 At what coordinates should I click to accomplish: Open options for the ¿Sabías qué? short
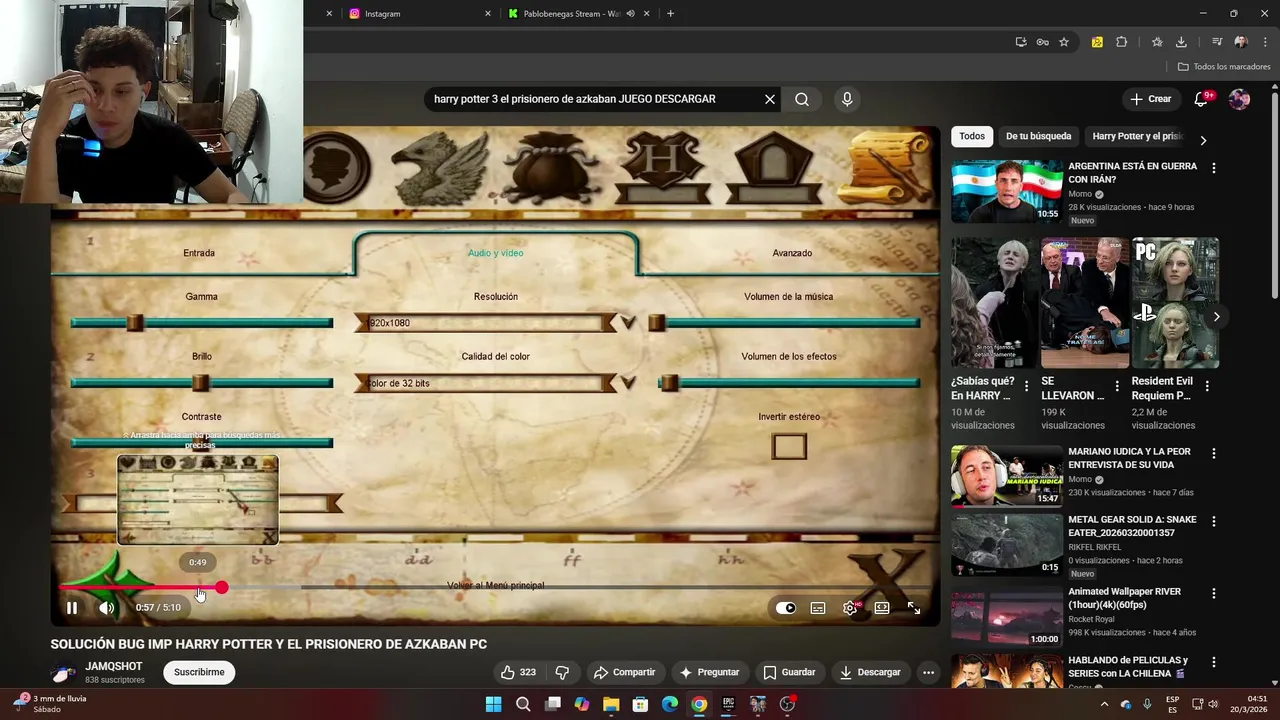pos(1026,386)
